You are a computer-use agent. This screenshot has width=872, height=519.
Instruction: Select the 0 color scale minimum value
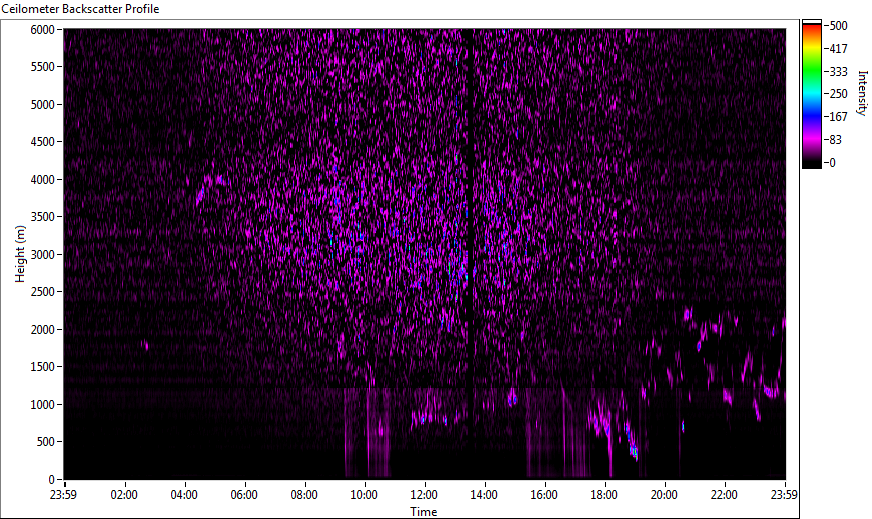[x=832, y=162]
